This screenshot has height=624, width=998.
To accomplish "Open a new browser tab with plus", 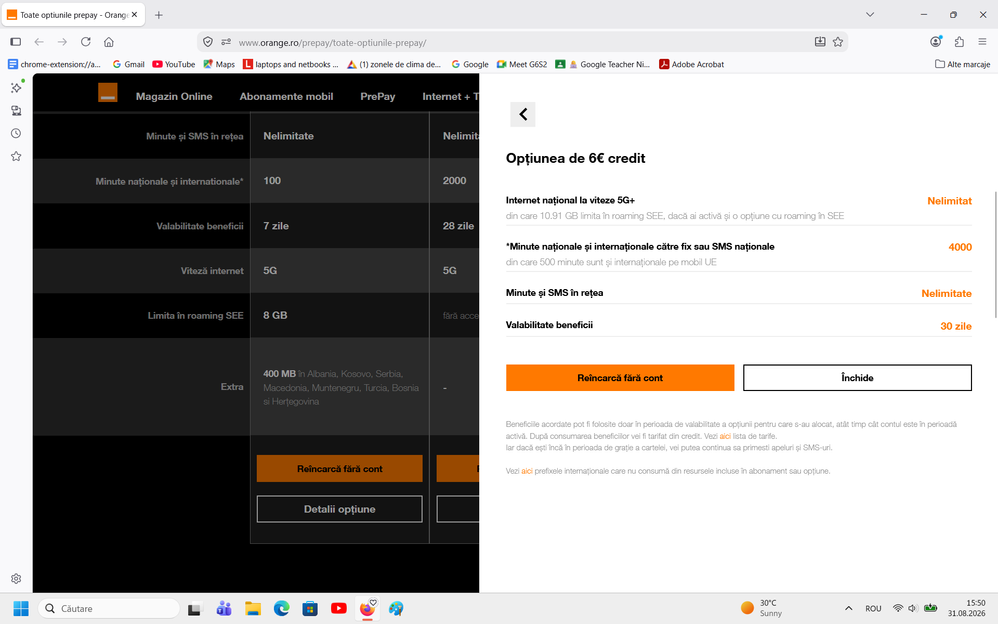I will [158, 15].
